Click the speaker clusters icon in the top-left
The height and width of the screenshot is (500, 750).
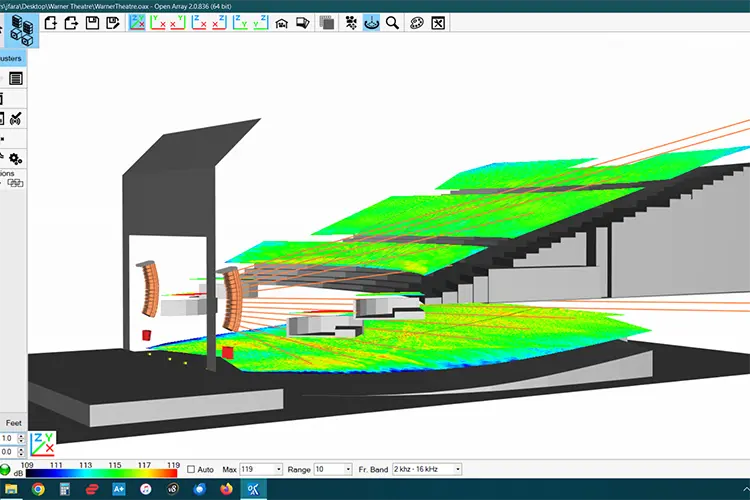(22, 30)
